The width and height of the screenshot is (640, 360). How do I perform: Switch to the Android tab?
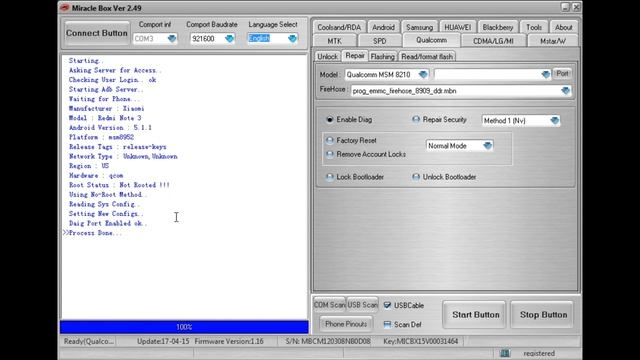[x=383, y=27]
